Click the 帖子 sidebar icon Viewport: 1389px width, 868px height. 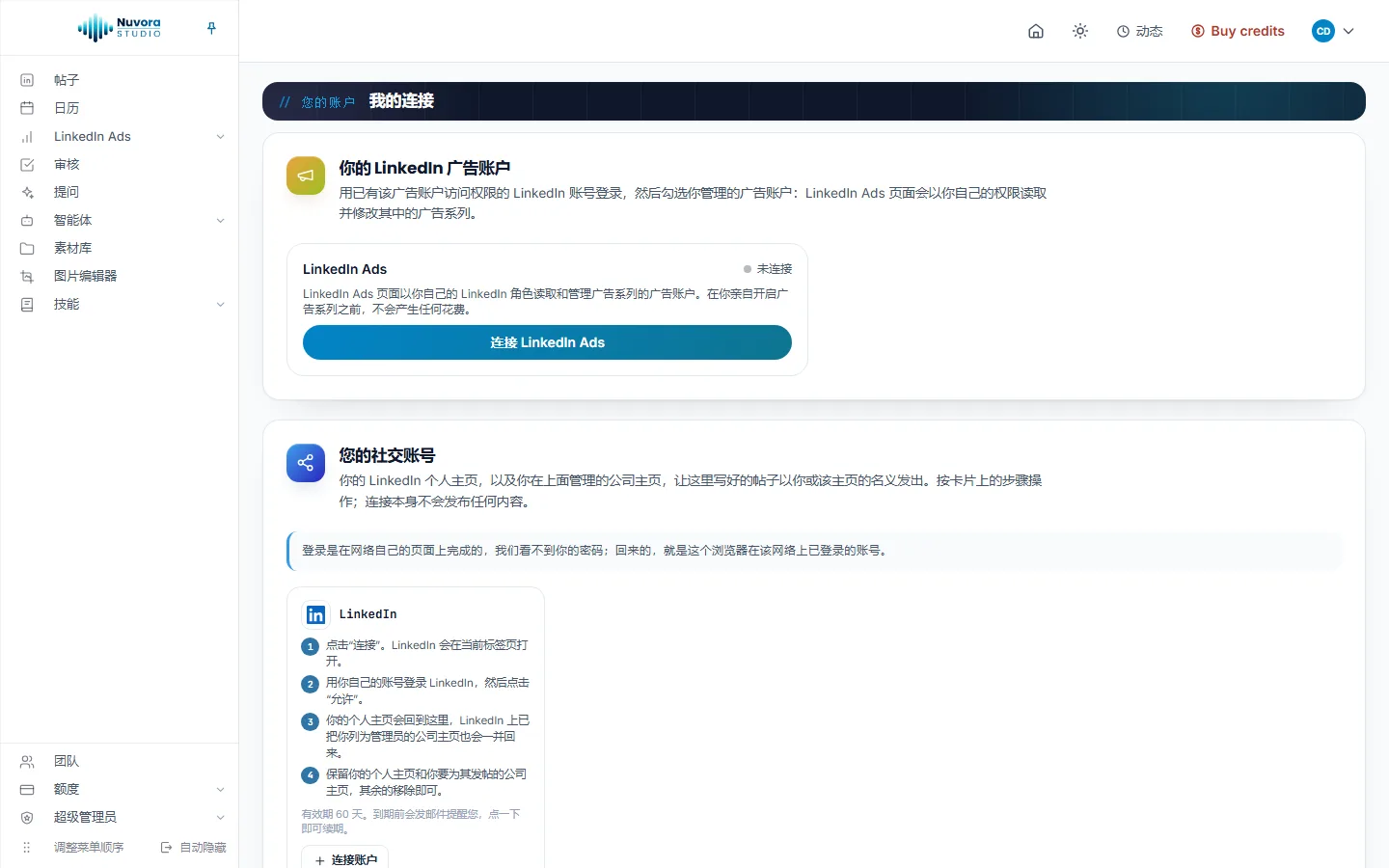coord(27,80)
